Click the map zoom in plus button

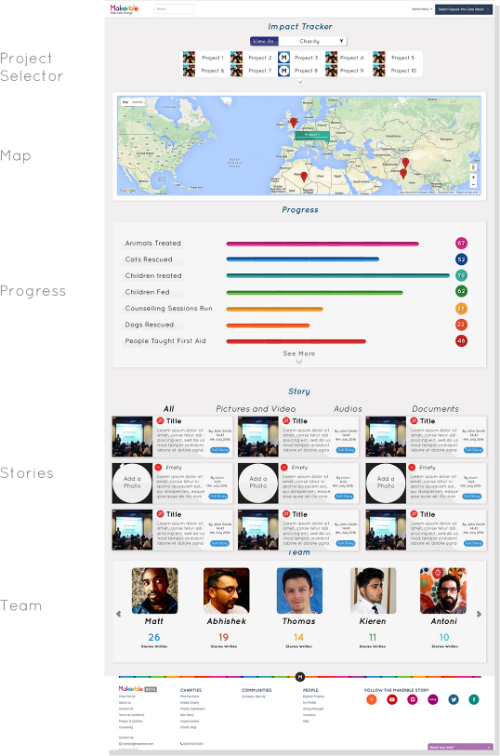point(473,177)
